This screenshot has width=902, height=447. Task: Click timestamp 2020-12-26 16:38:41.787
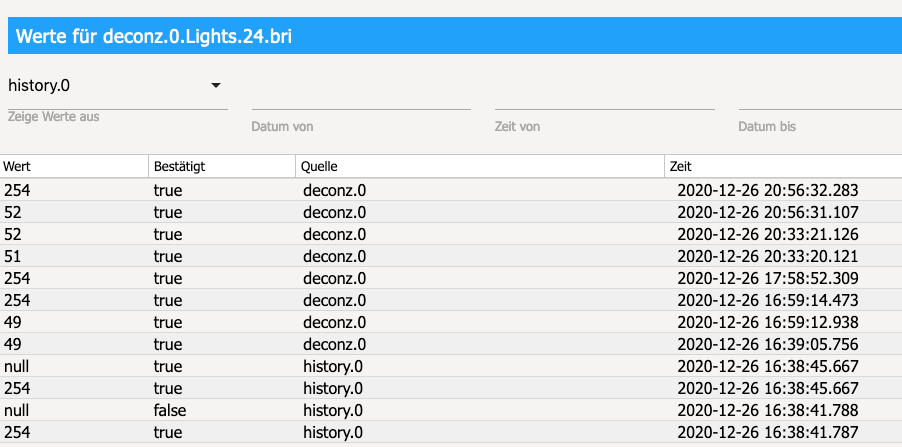768,432
